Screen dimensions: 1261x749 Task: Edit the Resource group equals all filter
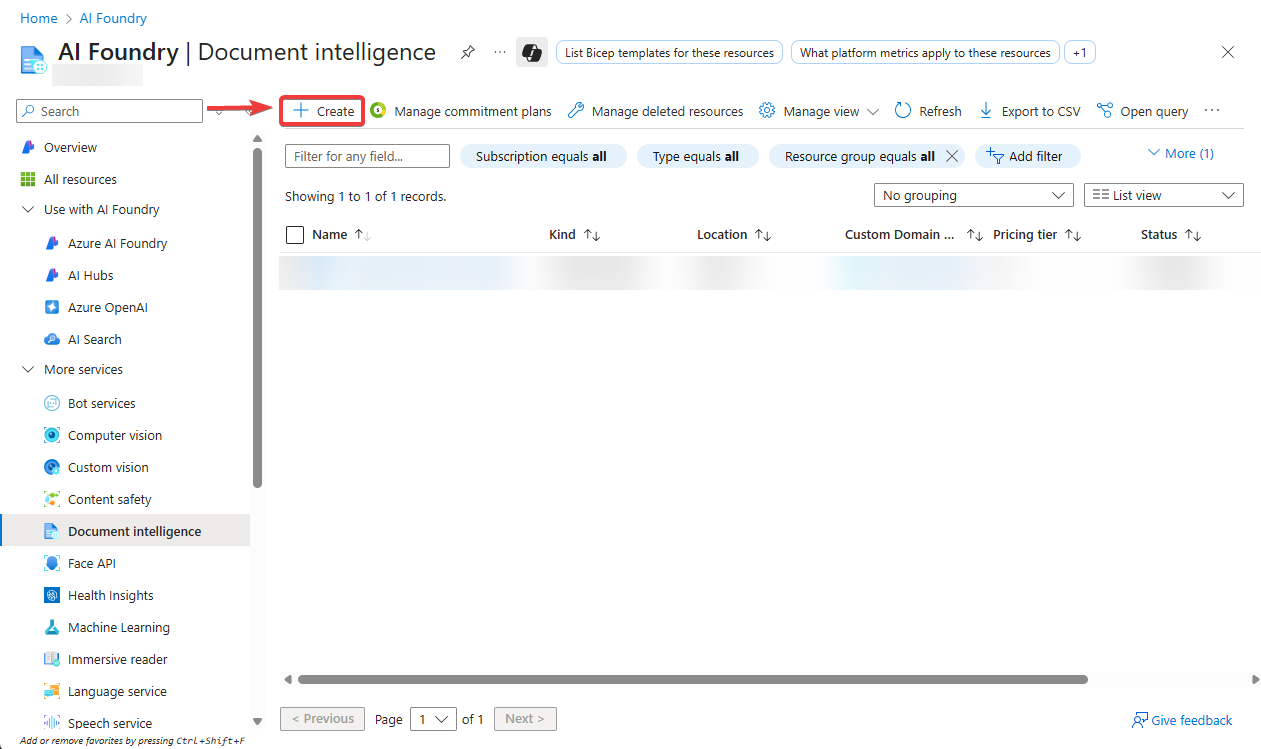[x=858, y=156]
